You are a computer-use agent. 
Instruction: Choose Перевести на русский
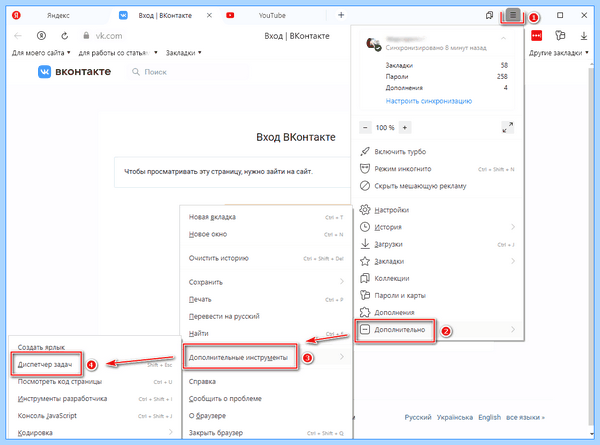pos(266,316)
